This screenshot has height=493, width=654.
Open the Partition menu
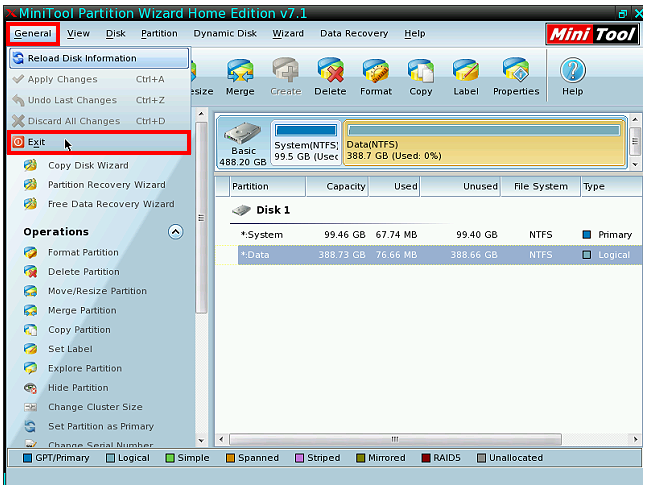(159, 33)
